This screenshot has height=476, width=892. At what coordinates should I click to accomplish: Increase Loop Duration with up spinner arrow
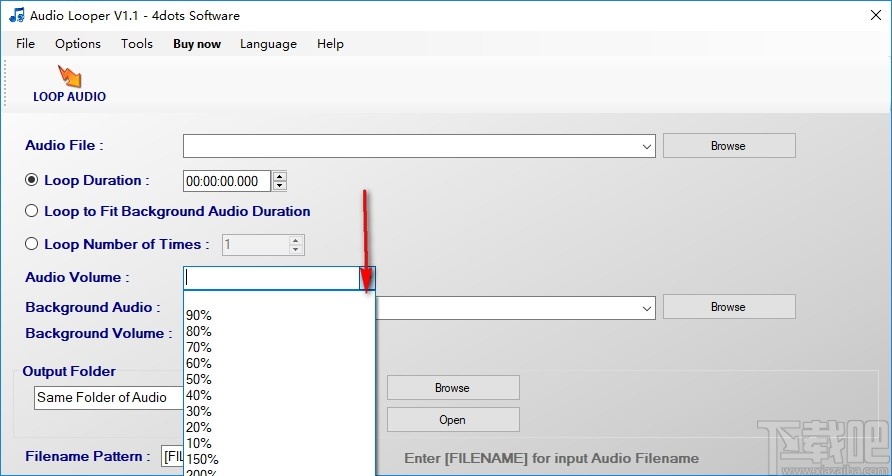point(279,176)
